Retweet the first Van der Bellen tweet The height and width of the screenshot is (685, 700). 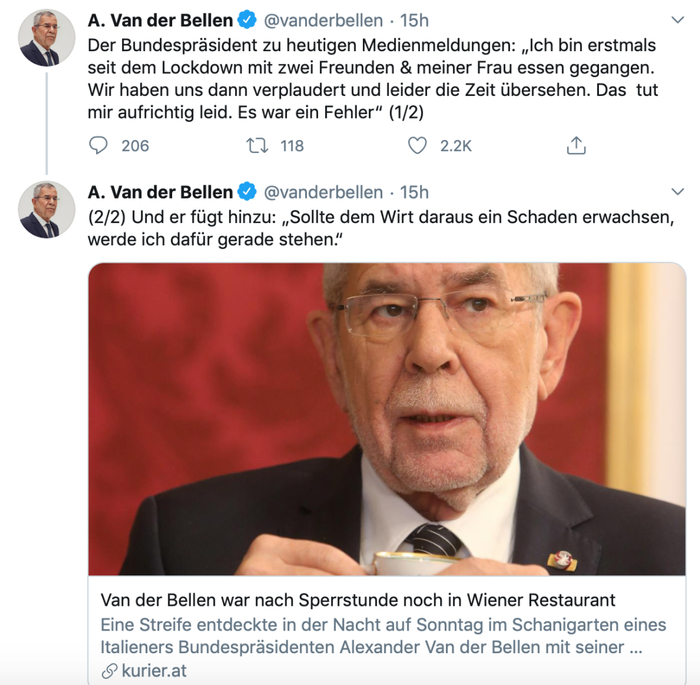(258, 146)
